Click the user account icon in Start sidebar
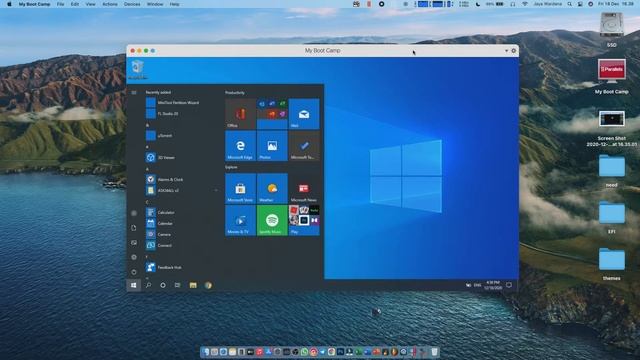The height and width of the screenshot is (360, 640). point(133,213)
